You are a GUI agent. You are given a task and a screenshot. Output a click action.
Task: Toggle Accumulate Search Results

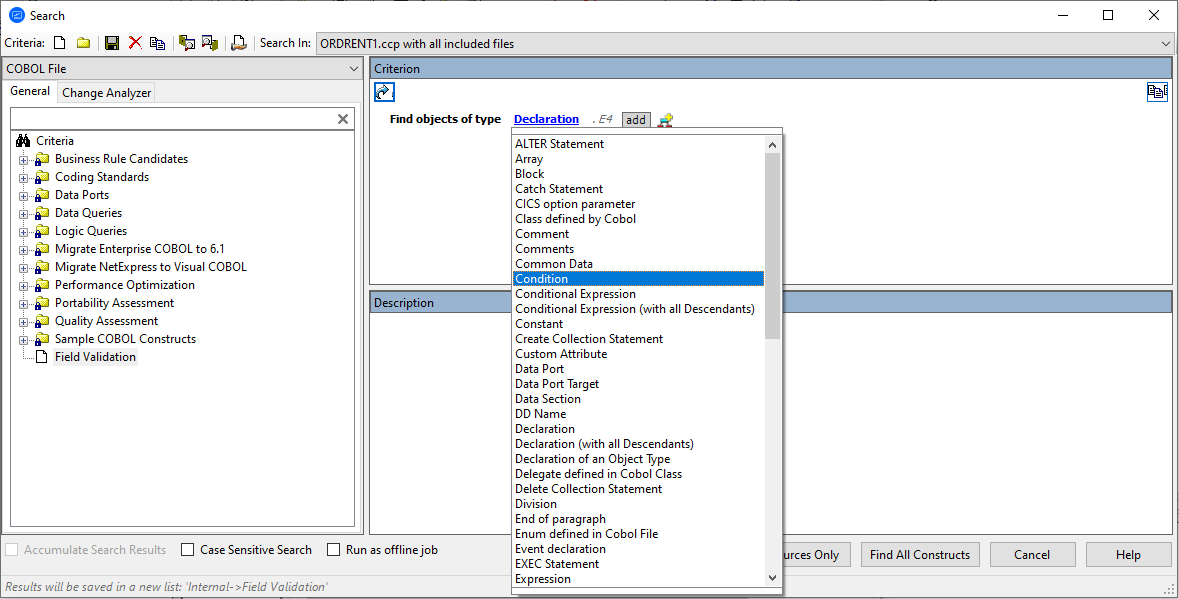[x=12, y=549]
